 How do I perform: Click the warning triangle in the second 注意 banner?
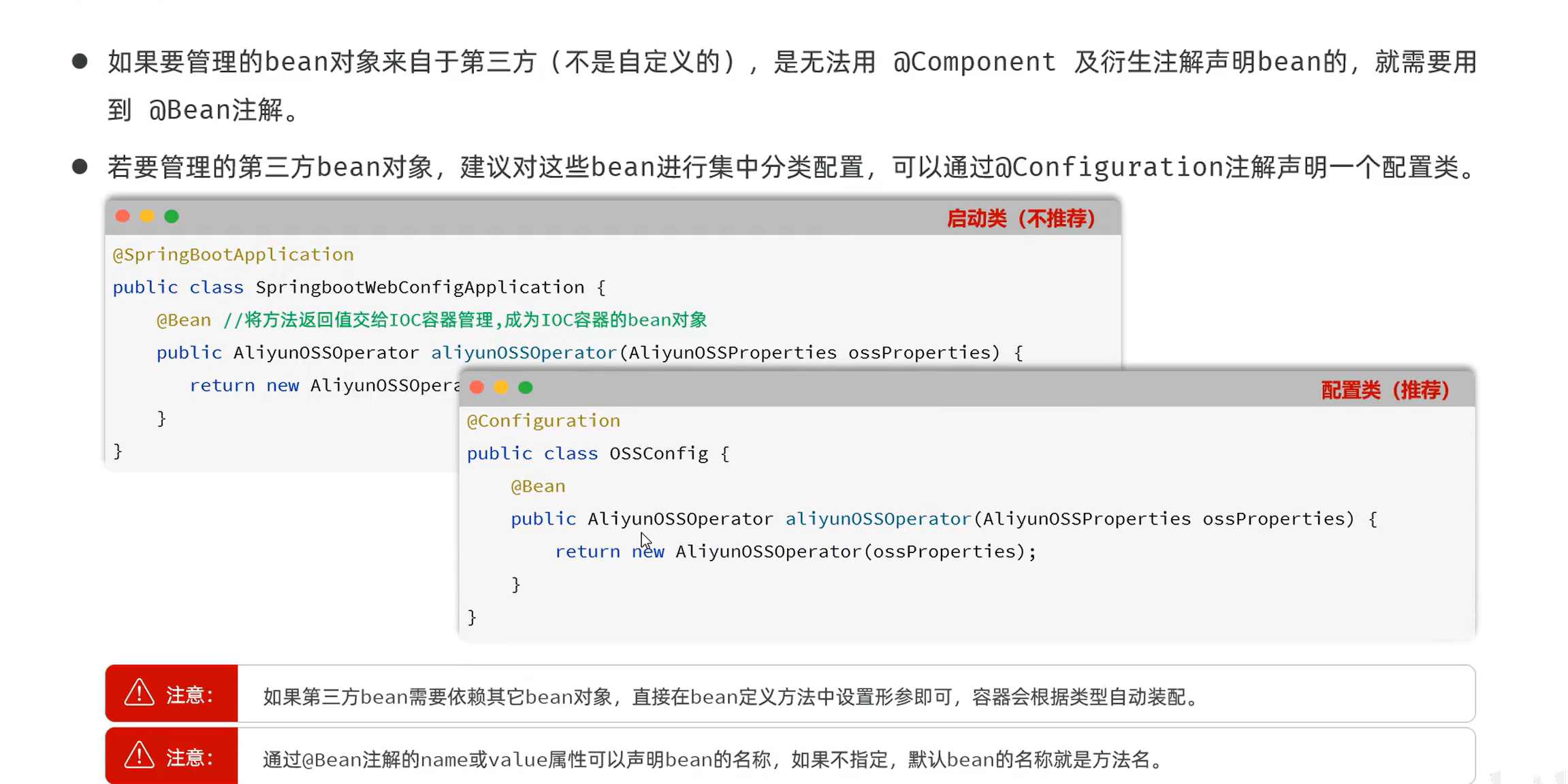pyautogui.click(x=140, y=755)
